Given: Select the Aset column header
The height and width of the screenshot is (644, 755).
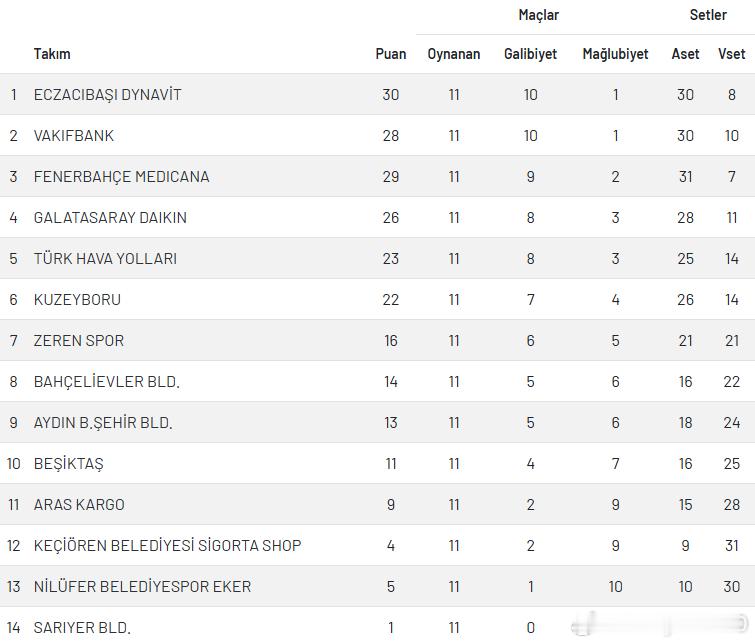Looking at the screenshot, I should pos(685,54).
